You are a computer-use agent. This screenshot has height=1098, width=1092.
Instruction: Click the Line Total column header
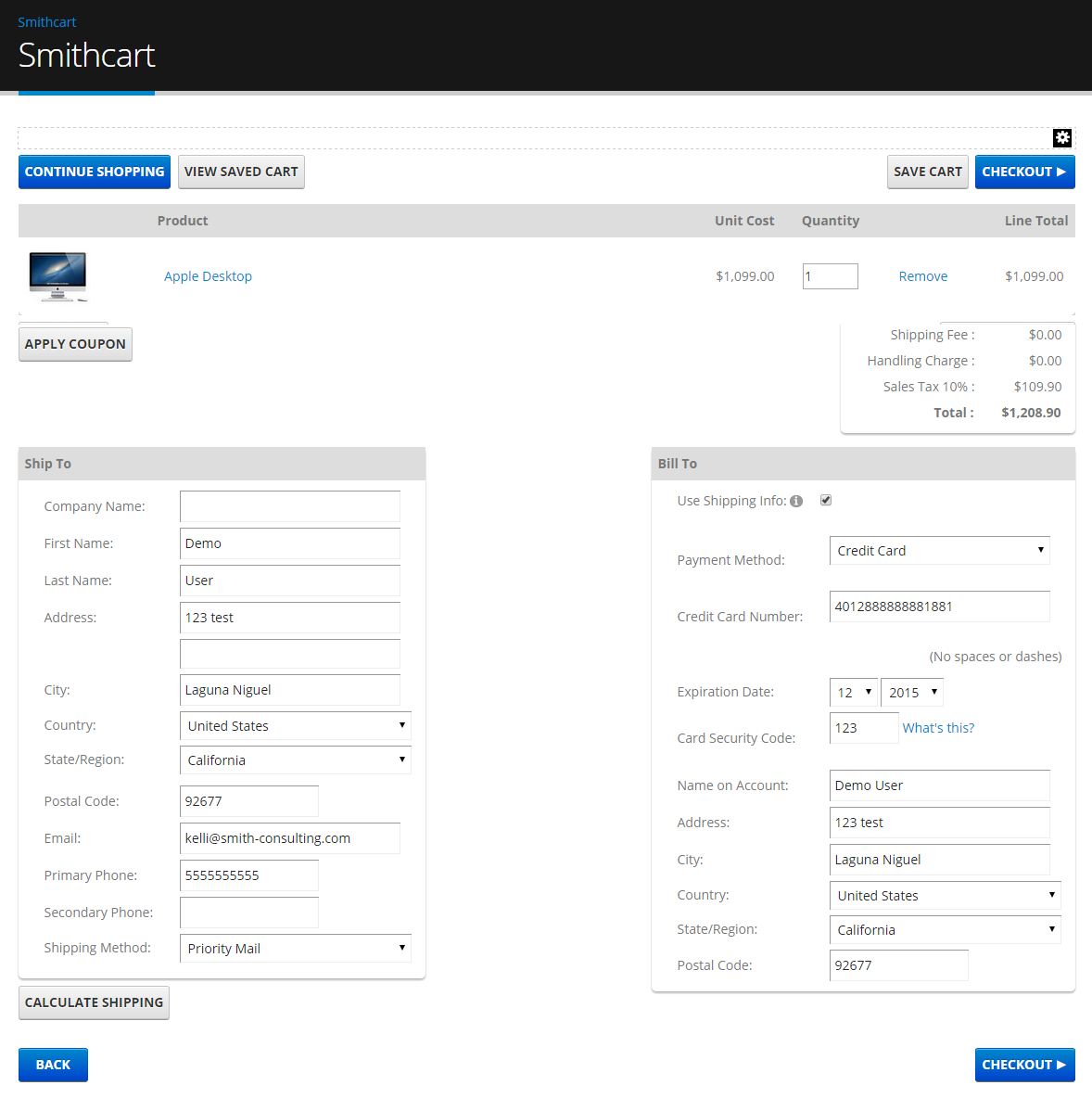click(1036, 222)
